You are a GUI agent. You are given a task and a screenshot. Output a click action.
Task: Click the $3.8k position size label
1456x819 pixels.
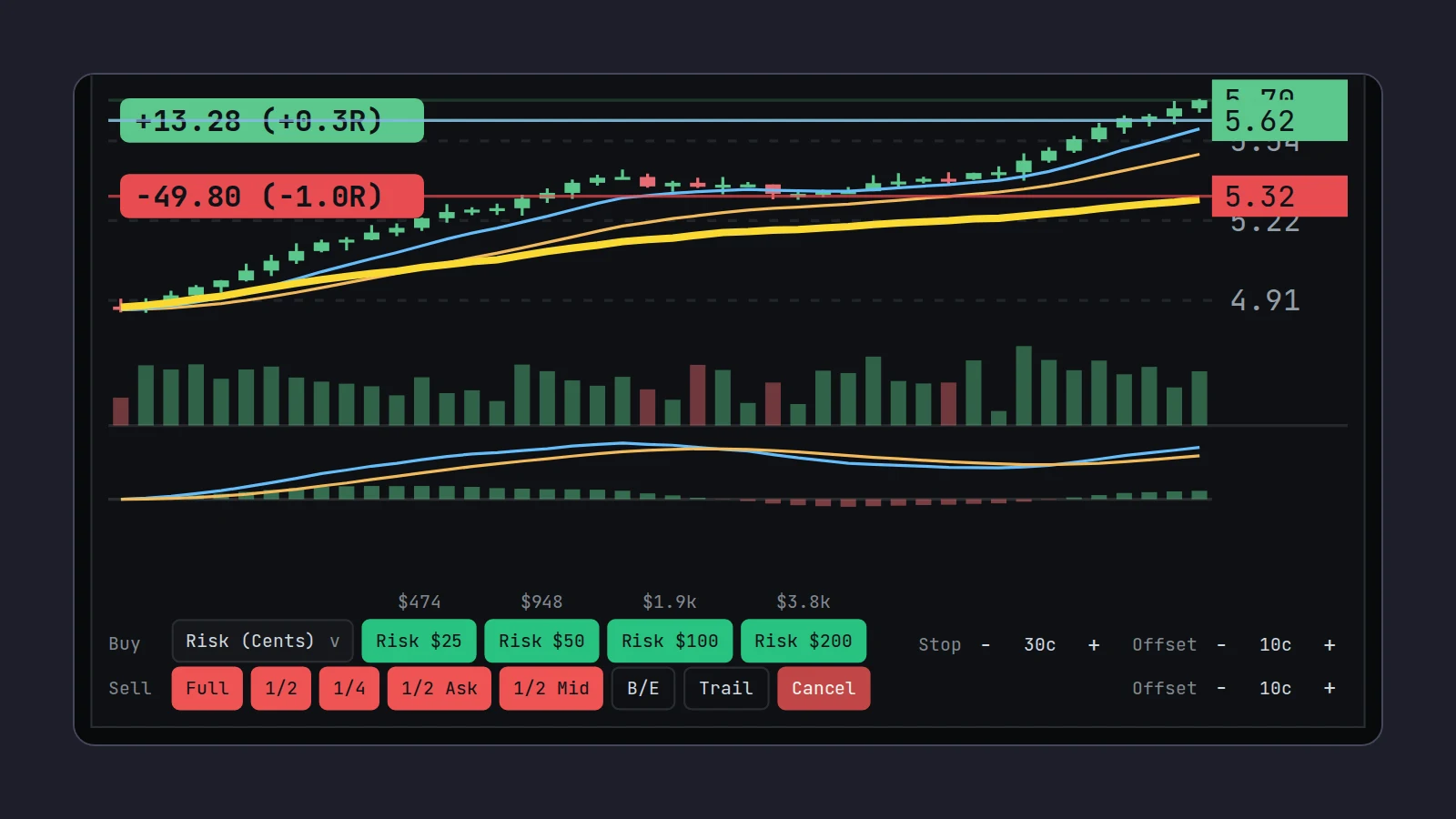coord(804,602)
